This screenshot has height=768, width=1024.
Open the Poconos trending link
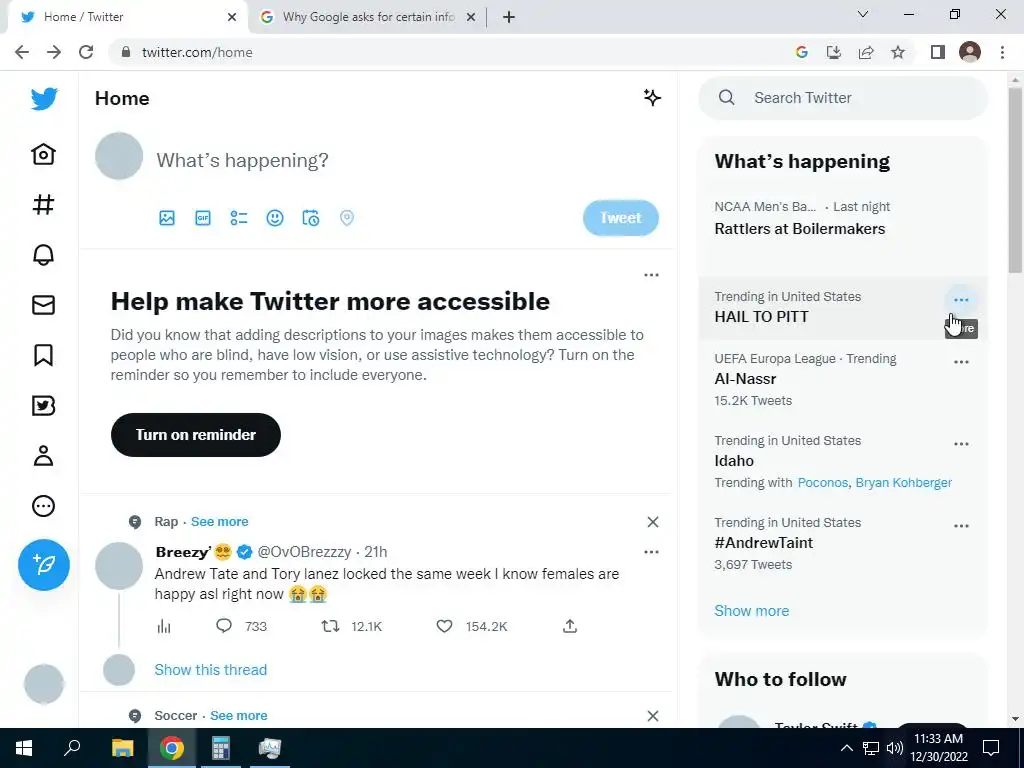tap(823, 483)
